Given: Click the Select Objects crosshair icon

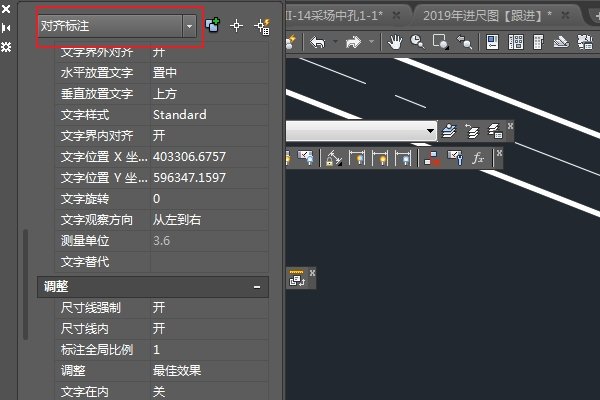Looking at the screenshot, I should 237,27.
